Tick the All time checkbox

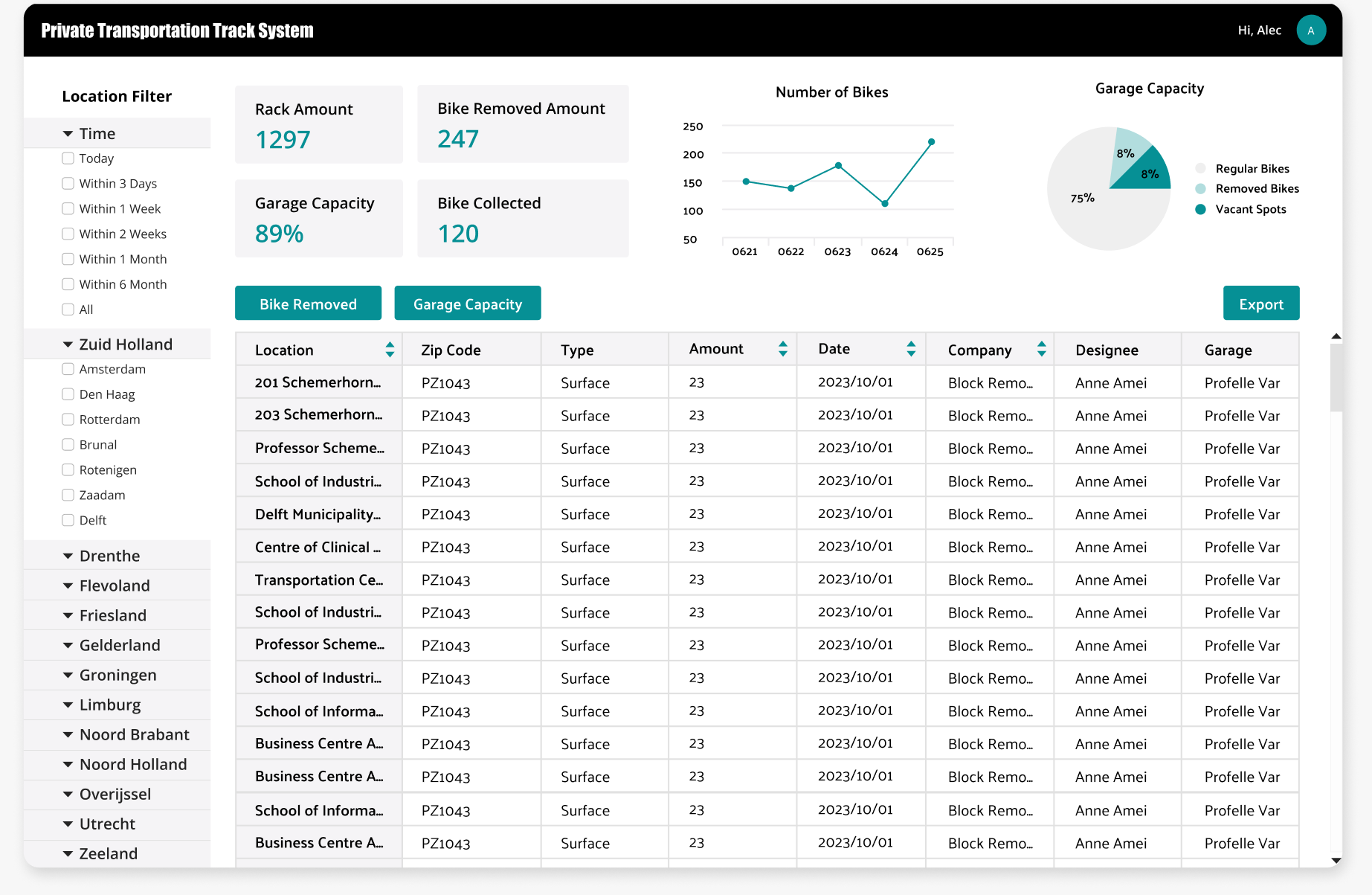(68, 309)
